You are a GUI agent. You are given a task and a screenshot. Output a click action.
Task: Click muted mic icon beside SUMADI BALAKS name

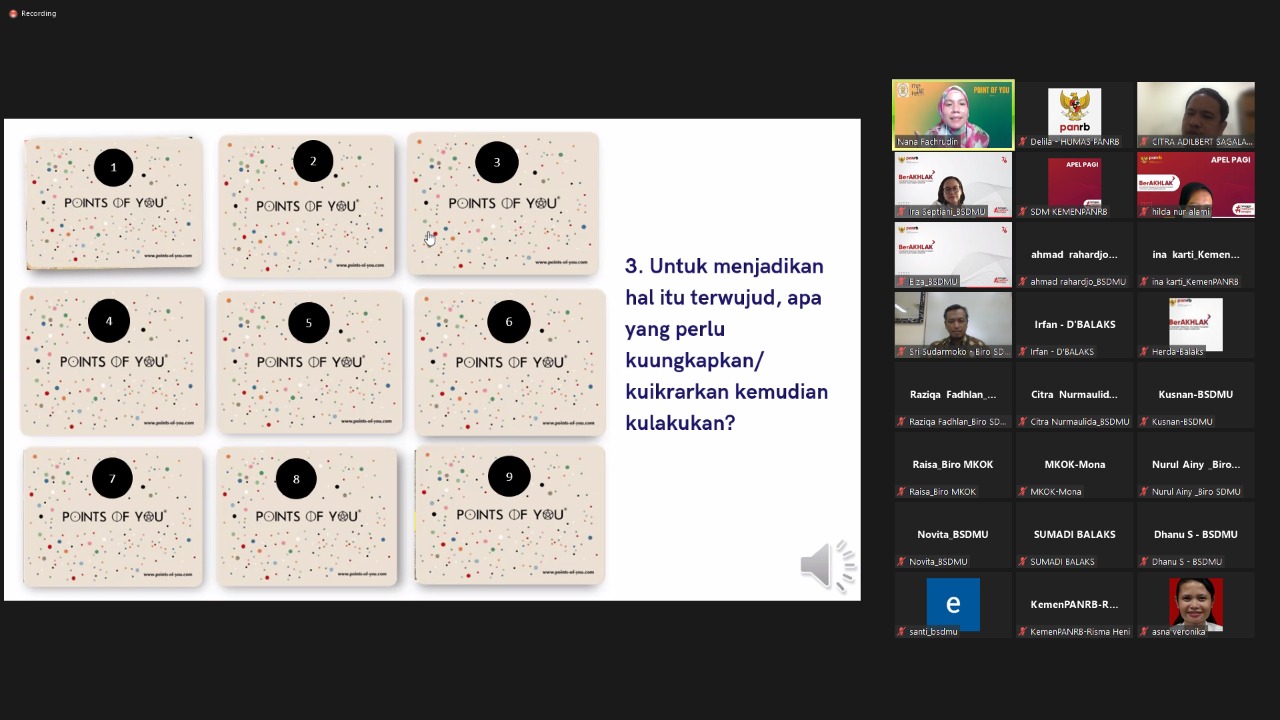pos(1022,562)
